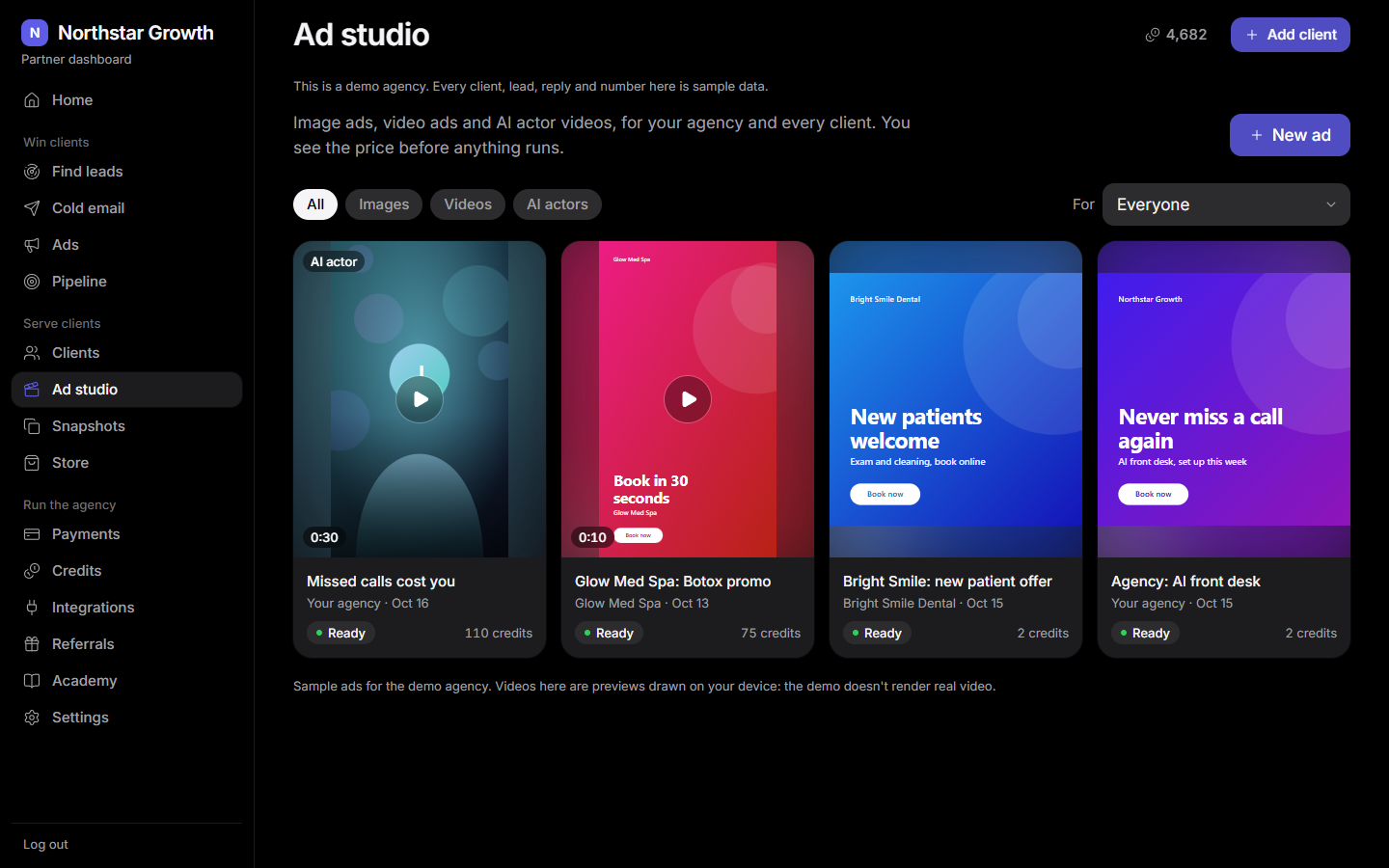Image resolution: width=1389 pixels, height=868 pixels.
Task: Click the Credits coins icon in sidebar
Action: [x=32, y=571]
